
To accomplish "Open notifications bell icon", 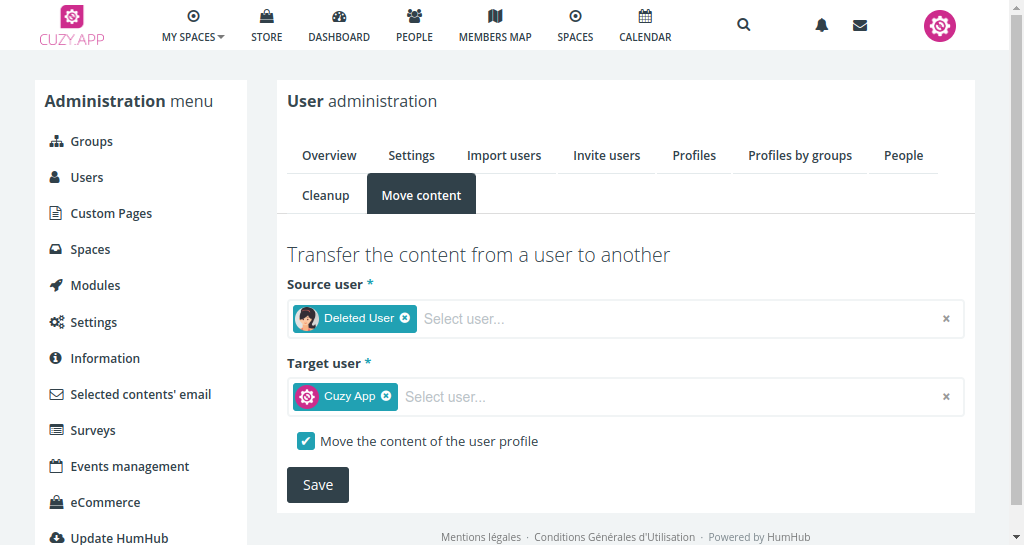I will point(822,25).
